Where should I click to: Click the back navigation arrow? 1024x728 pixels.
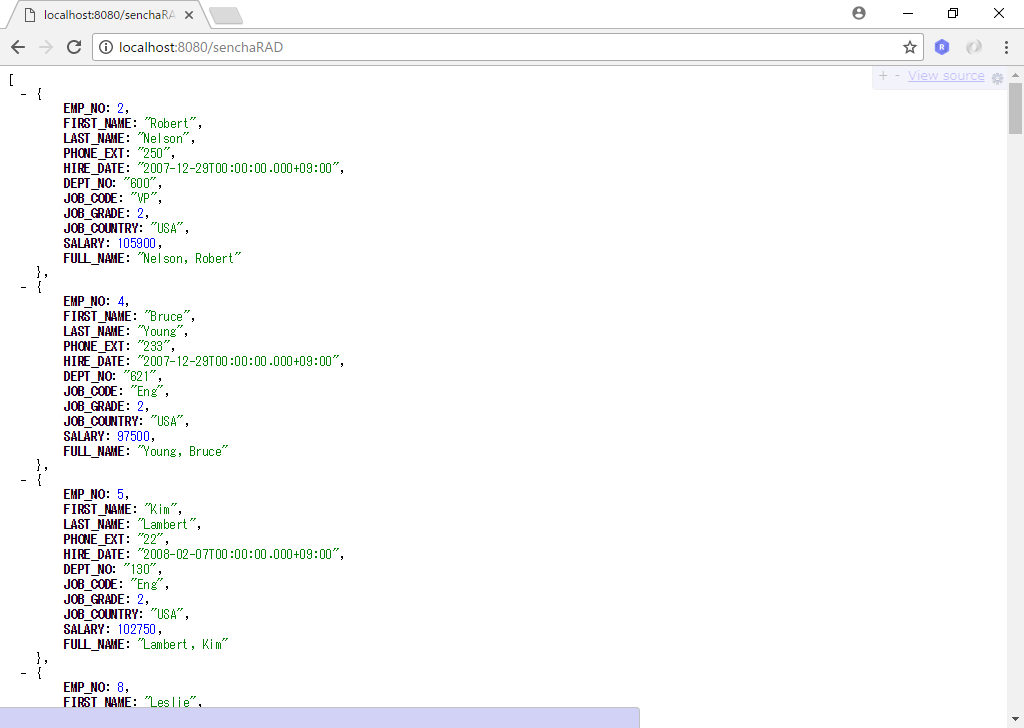click(17, 46)
